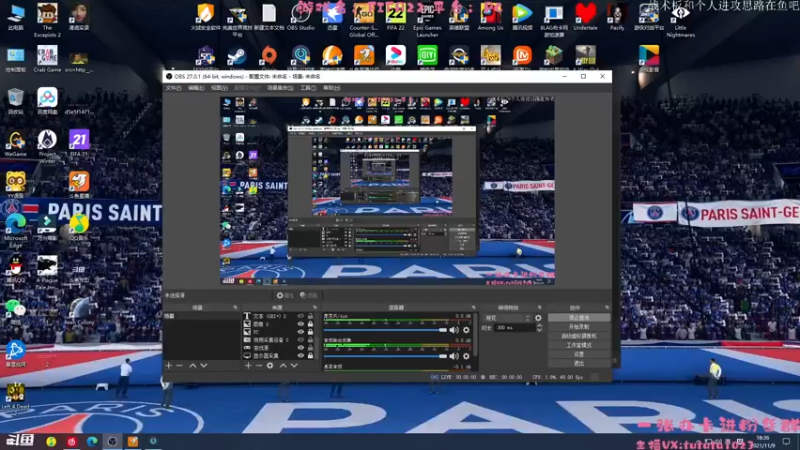Move the source down in the Sources panel
Image resolution: width=800 pixels, height=450 pixels.
tap(294, 365)
